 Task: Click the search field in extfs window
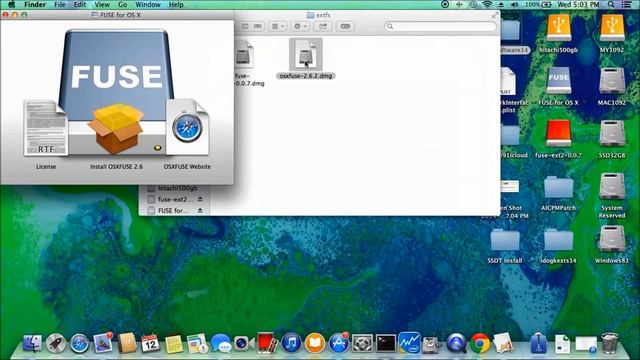coord(440,26)
